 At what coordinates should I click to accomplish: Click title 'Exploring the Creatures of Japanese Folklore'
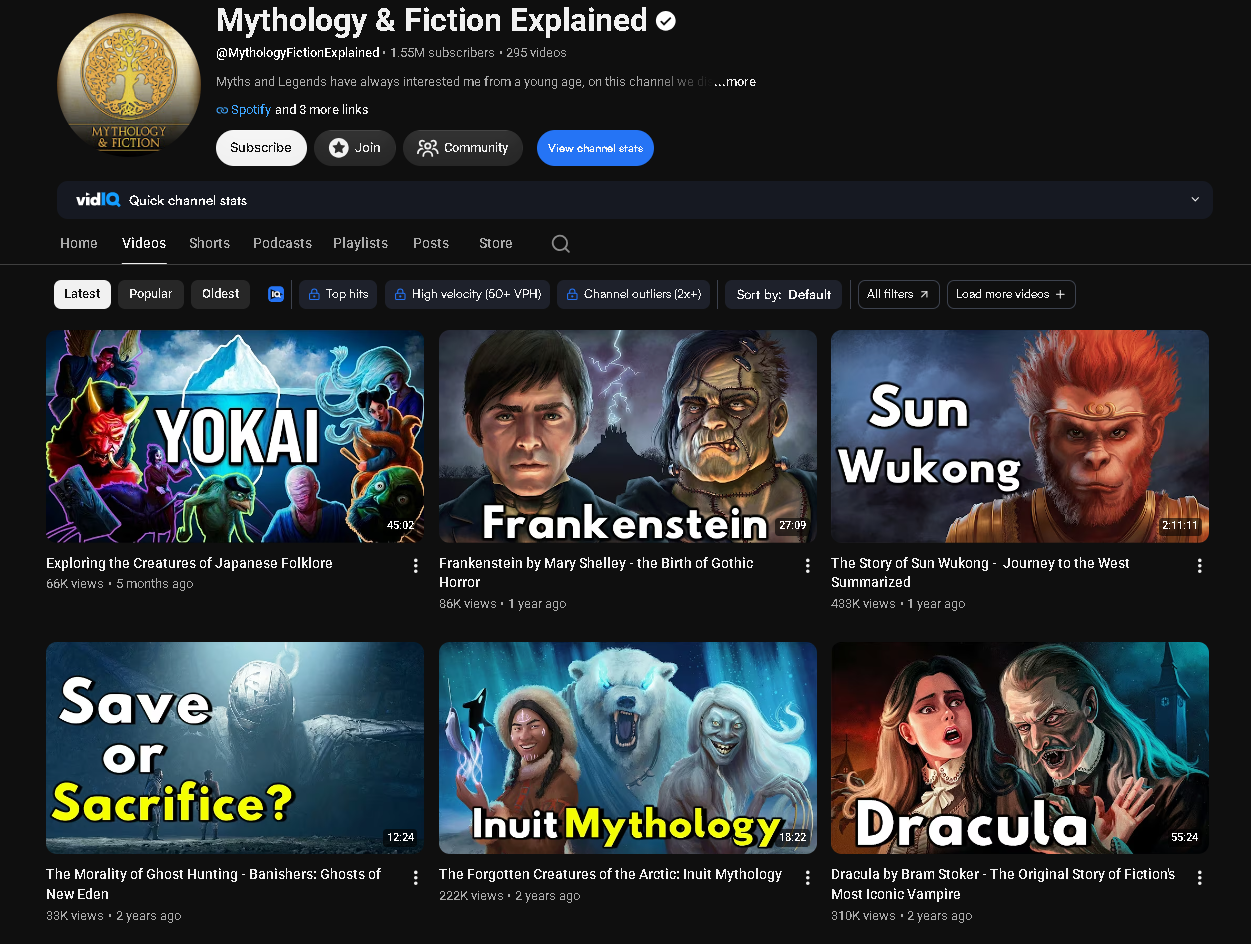coord(189,563)
